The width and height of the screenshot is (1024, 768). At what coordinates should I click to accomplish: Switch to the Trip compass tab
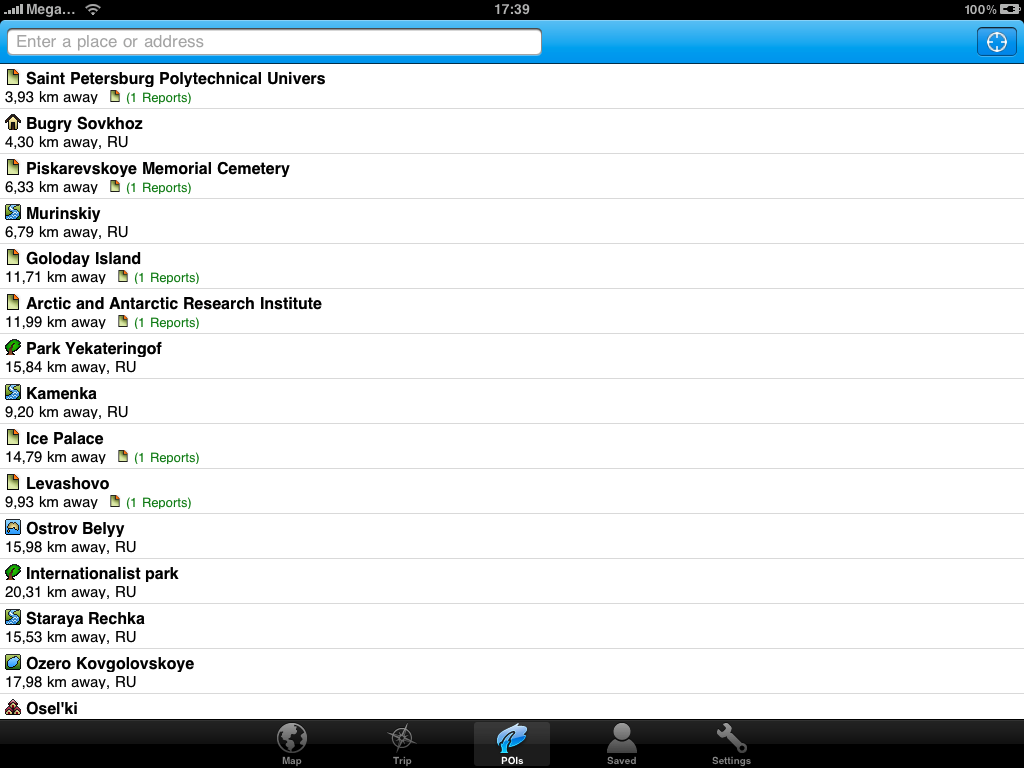[x=402, y=744]
